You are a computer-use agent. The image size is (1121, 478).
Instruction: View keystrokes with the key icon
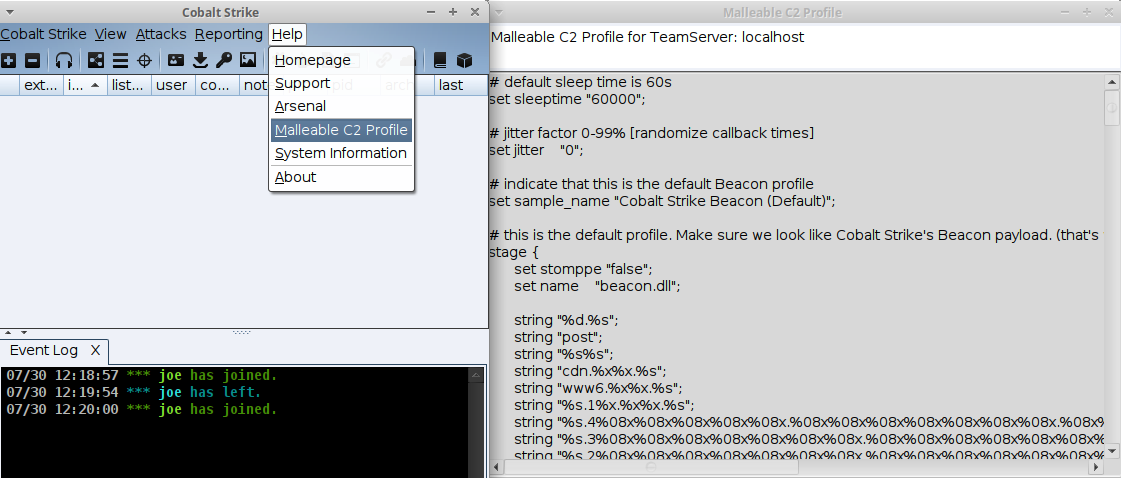(224, 61)
